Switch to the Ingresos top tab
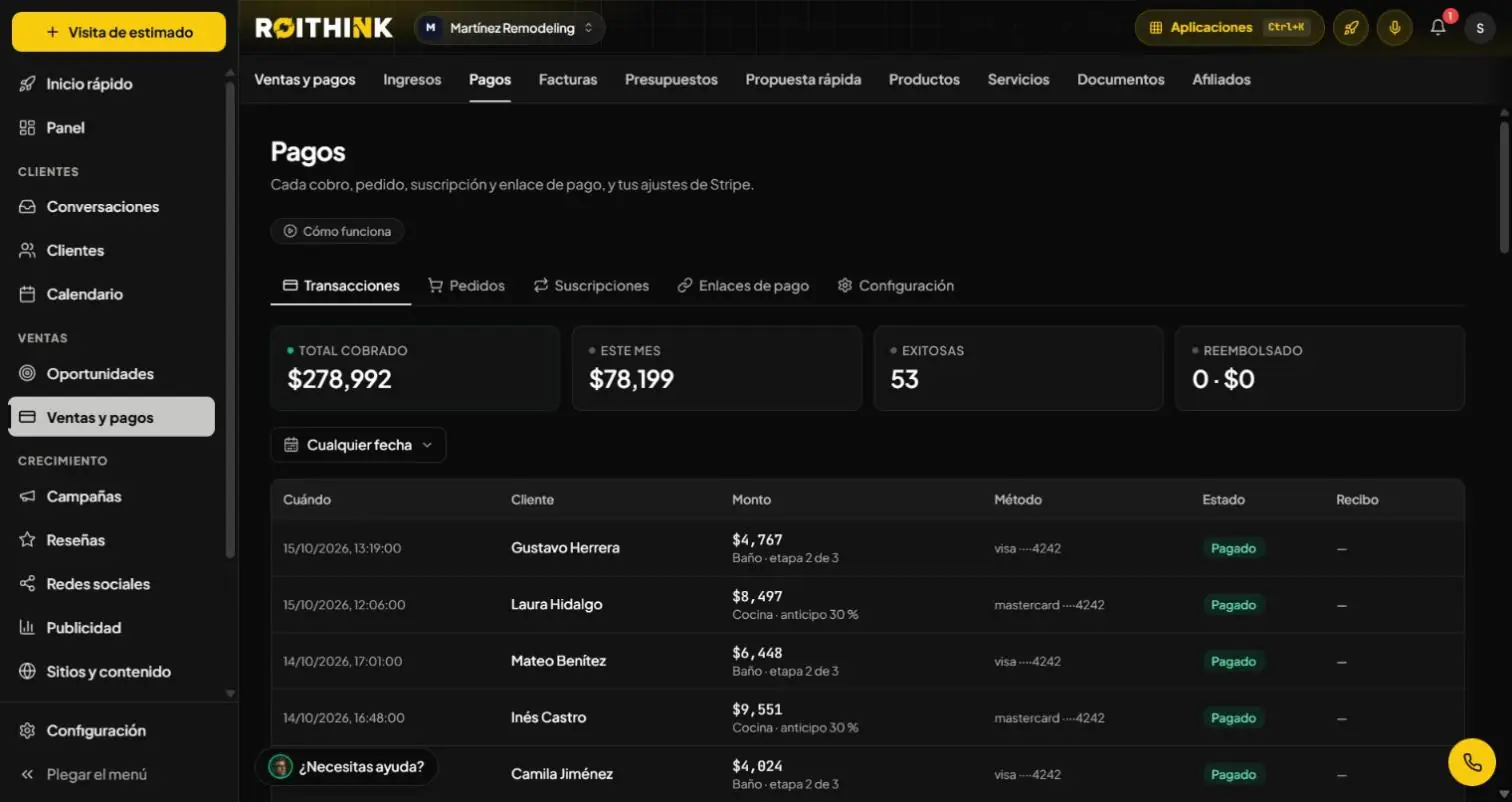 coord(412,80)
